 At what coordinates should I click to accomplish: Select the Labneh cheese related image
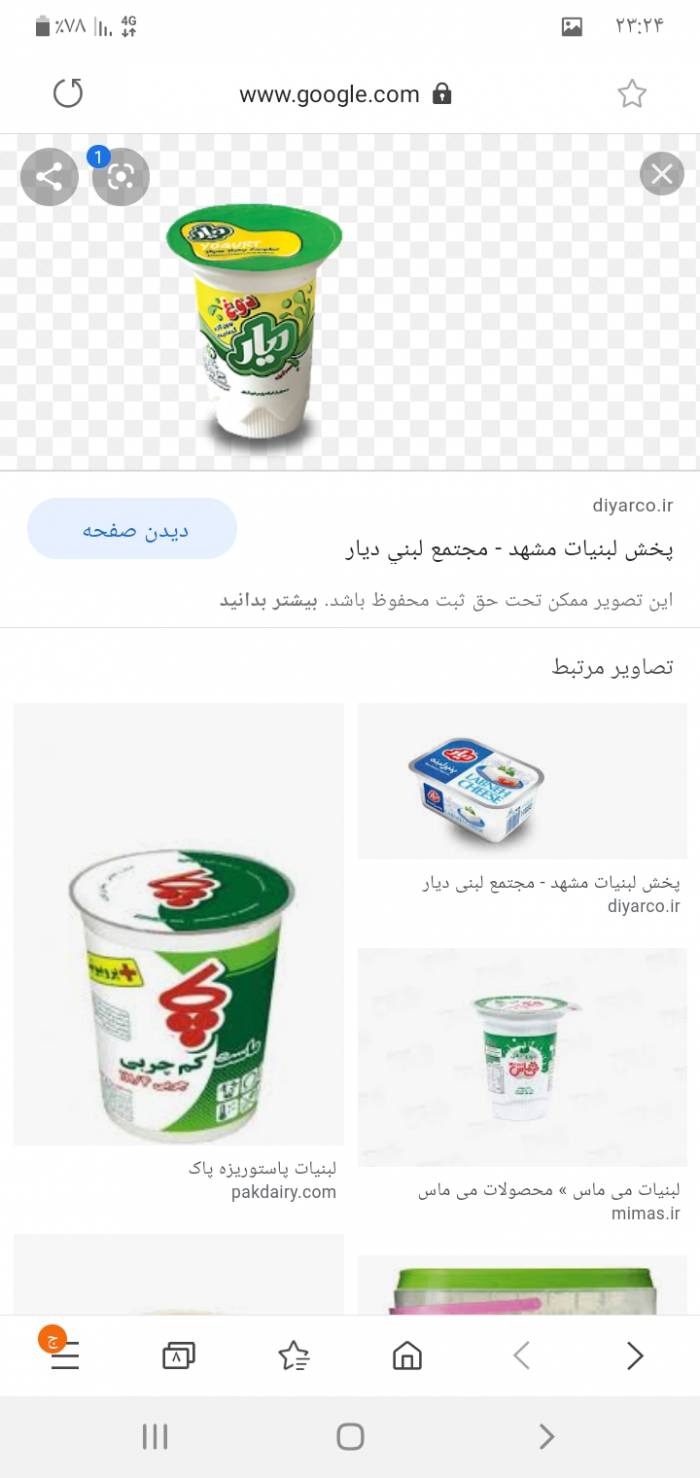click(x=522, y=781)
